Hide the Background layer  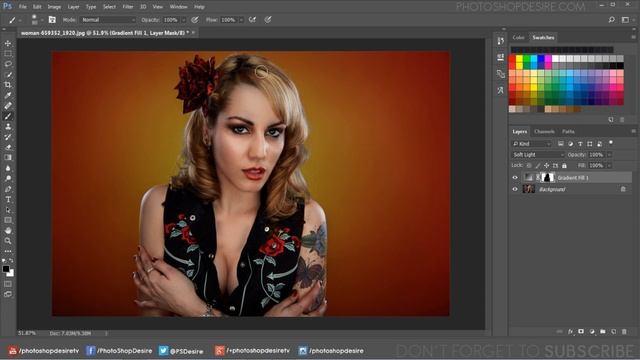click(x=515, y=189)
